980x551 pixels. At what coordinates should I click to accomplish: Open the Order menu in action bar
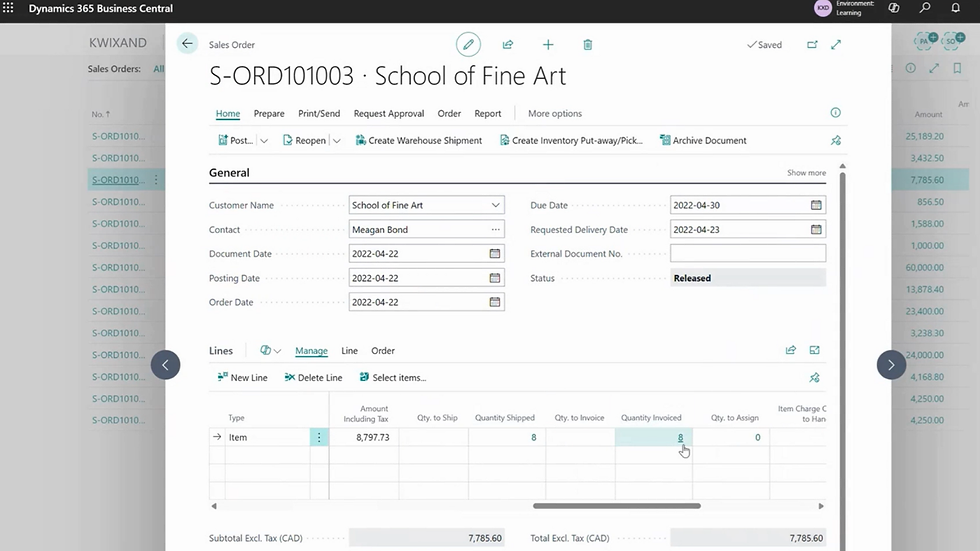(449, 114)
